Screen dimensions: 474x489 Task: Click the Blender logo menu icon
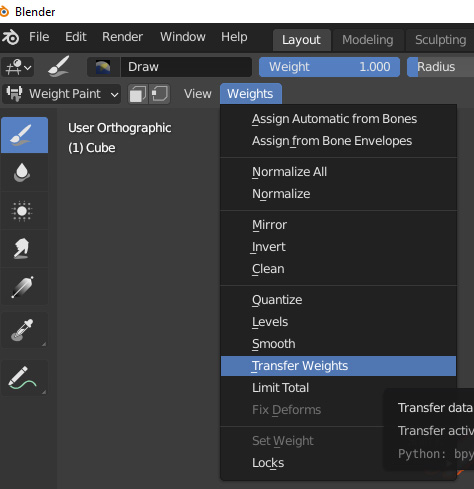11,37
